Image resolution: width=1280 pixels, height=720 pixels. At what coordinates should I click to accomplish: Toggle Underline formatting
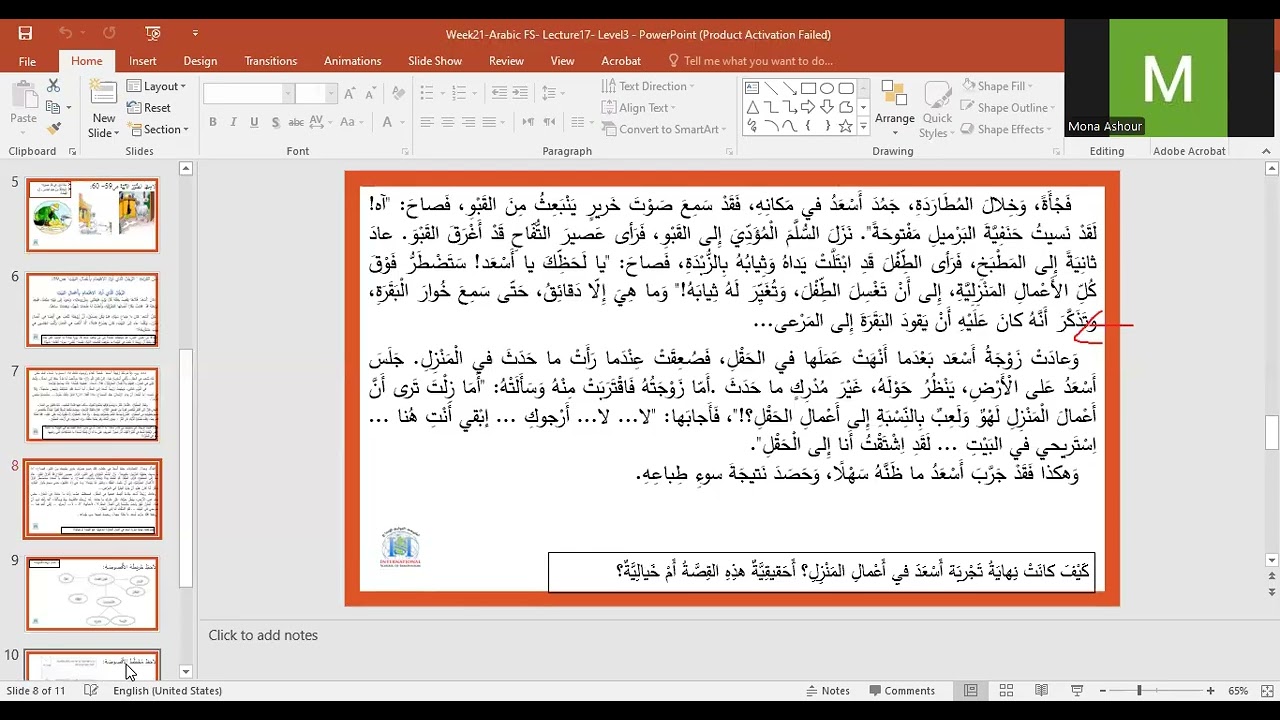point(255,122)
